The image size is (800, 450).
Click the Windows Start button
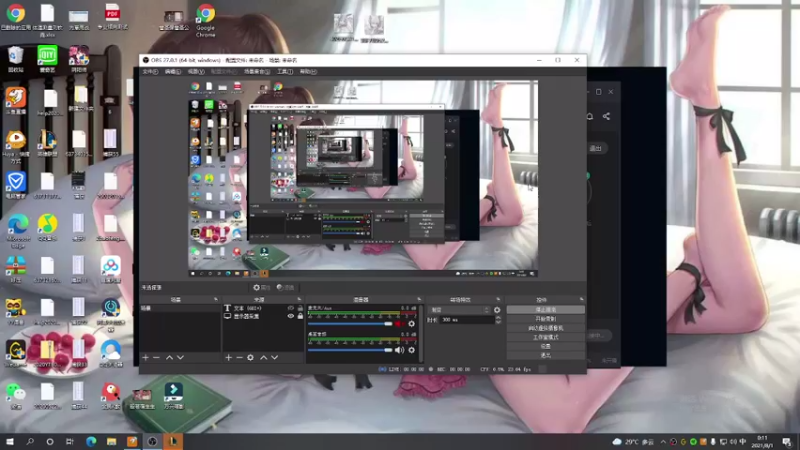coord(10,441)
